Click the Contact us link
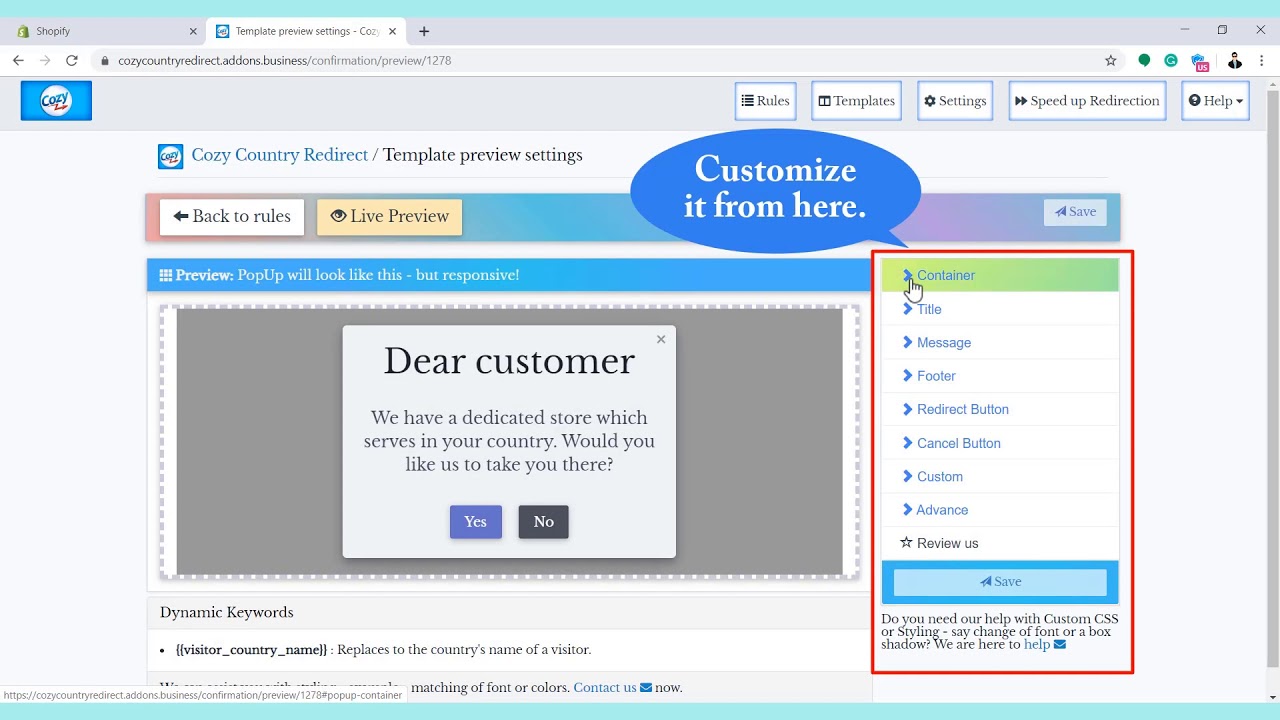 point(605,688)
